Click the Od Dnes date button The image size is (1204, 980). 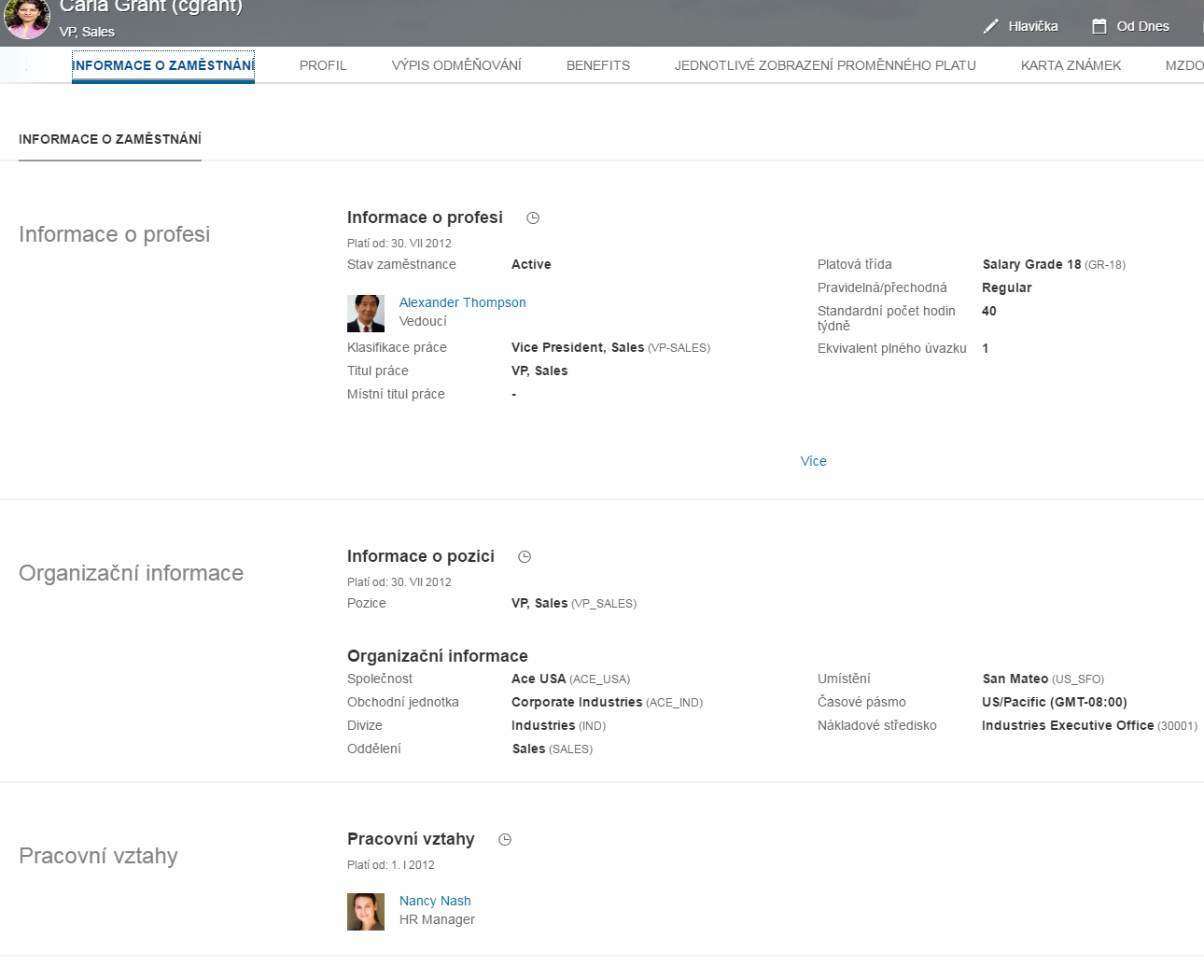click(x=1130, y=26)
